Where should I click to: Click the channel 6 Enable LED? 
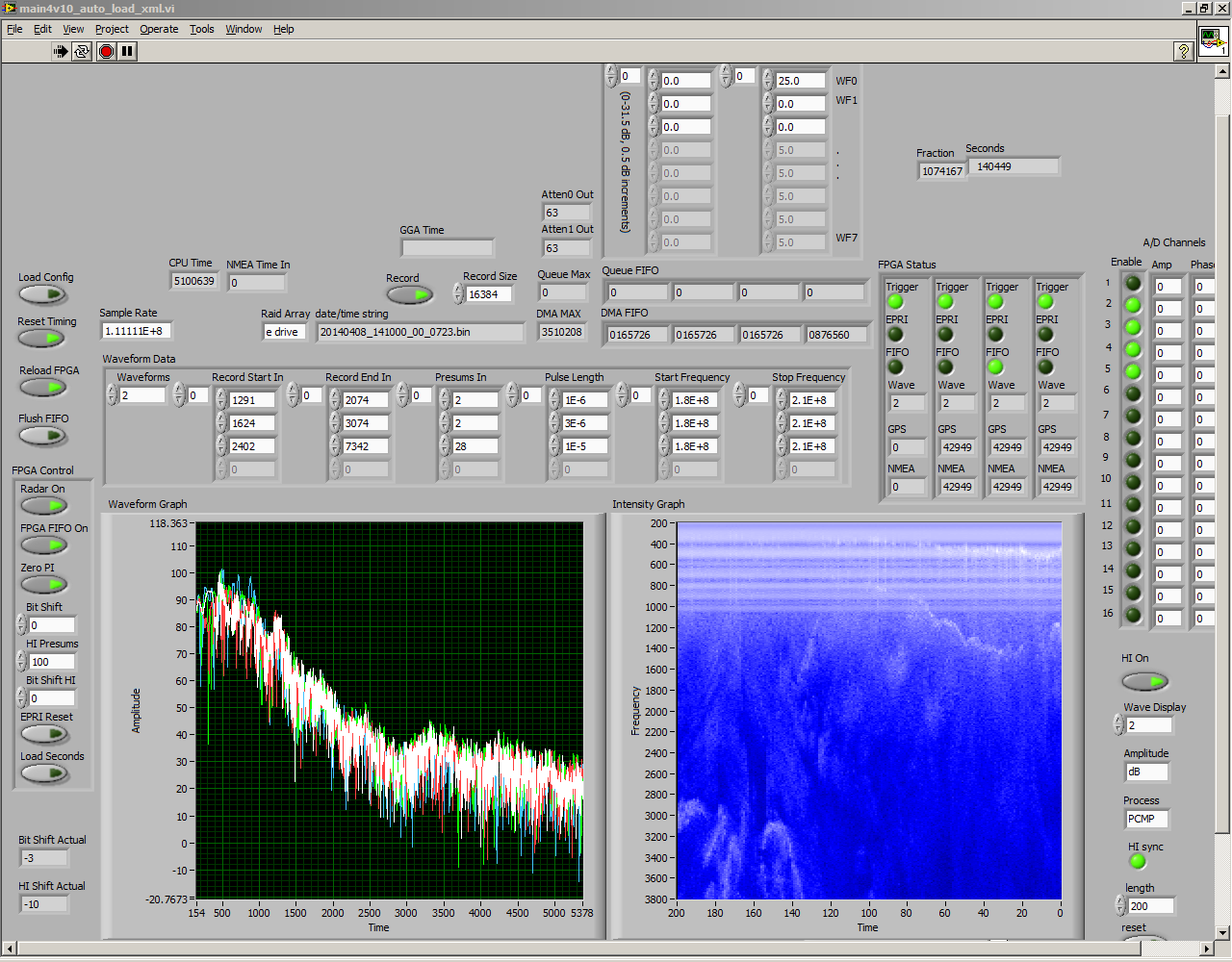1133,393
